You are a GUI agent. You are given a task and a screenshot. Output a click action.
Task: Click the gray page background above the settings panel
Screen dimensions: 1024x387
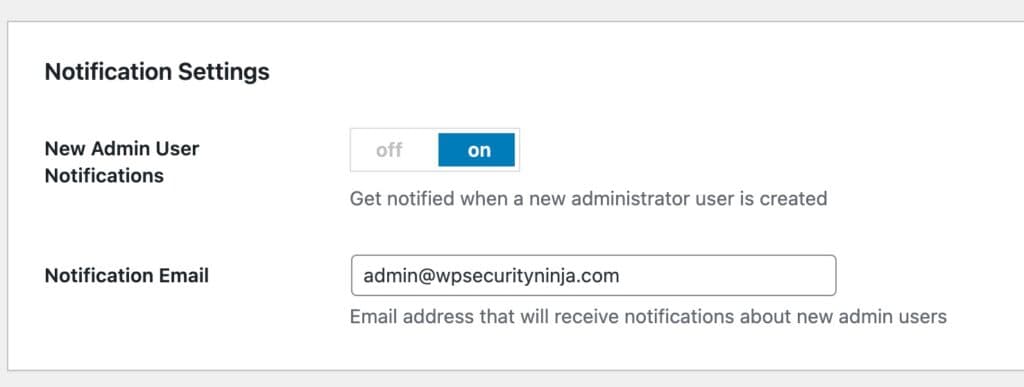click(512, 9)
